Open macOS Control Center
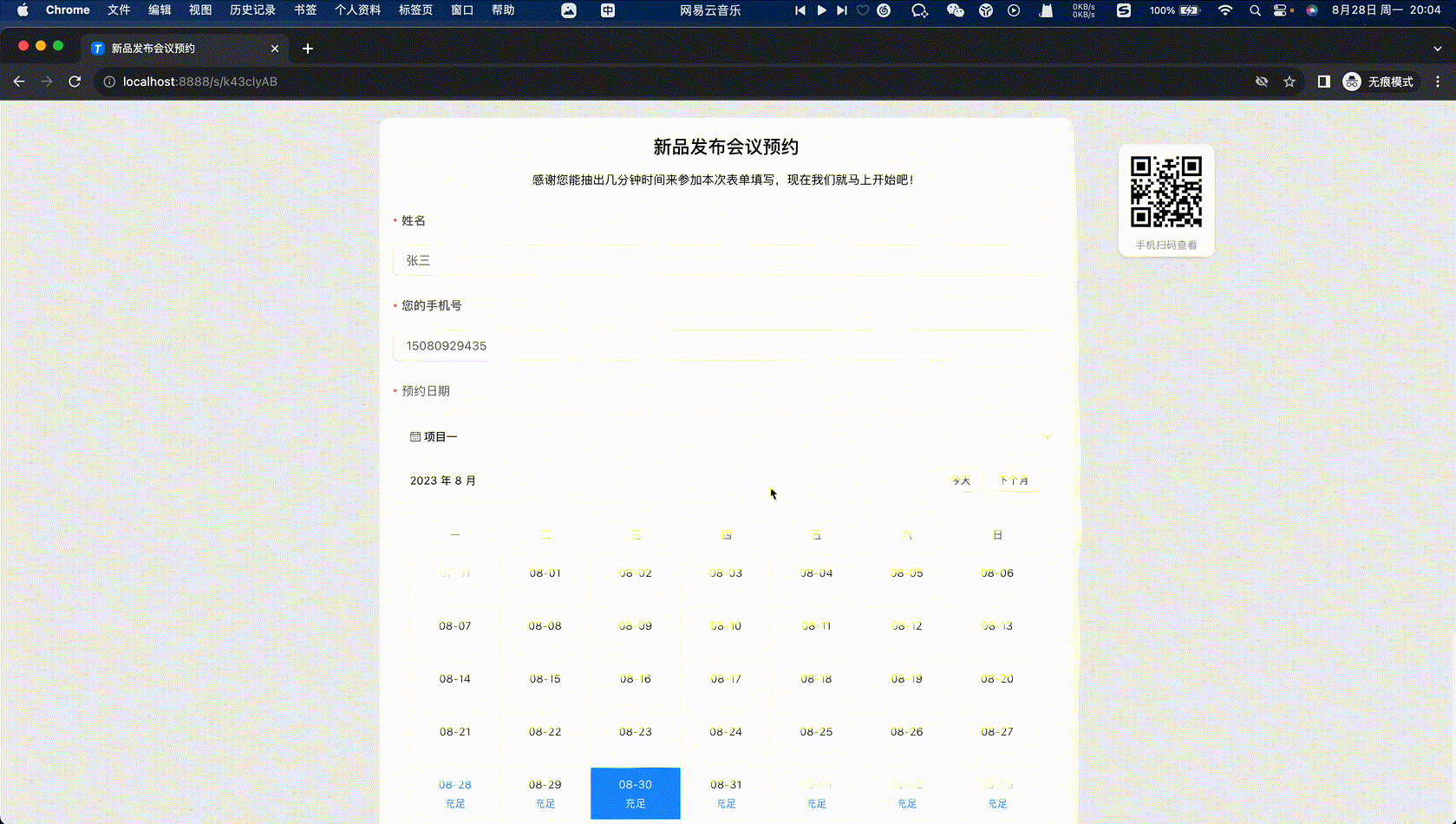The height and width of the screenshot is (824, 1456). tap(1280, 10)
